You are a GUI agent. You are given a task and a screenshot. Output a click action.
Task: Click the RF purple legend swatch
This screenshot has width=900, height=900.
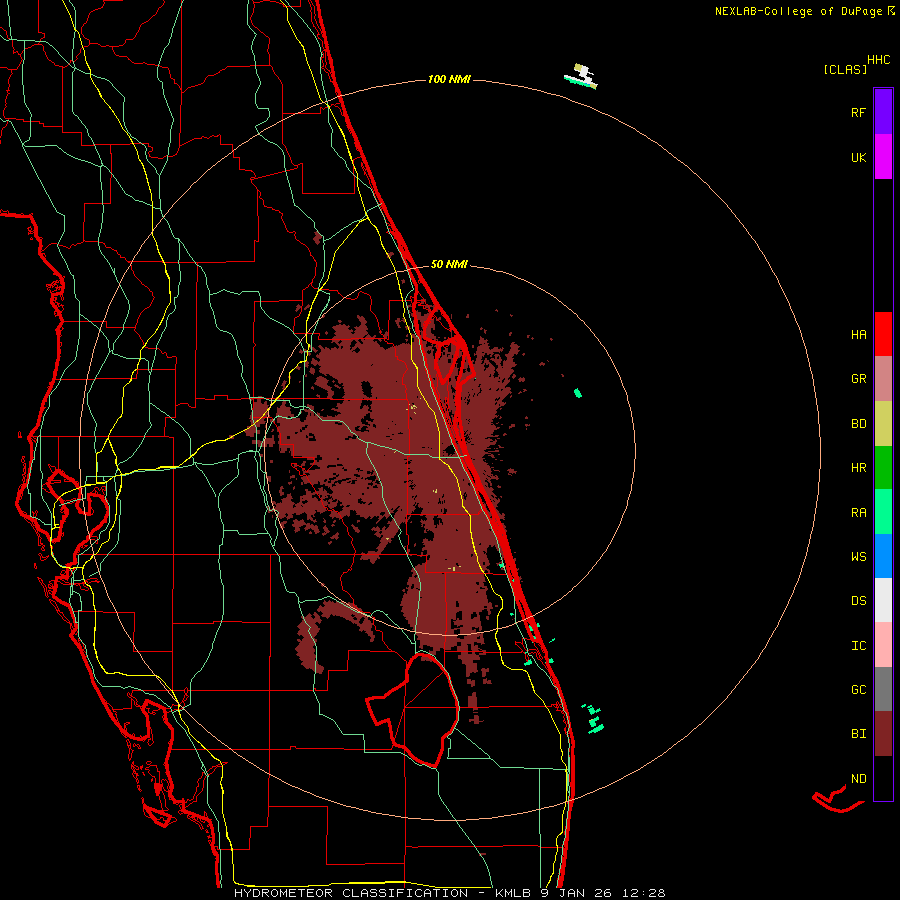coord(883,112)
